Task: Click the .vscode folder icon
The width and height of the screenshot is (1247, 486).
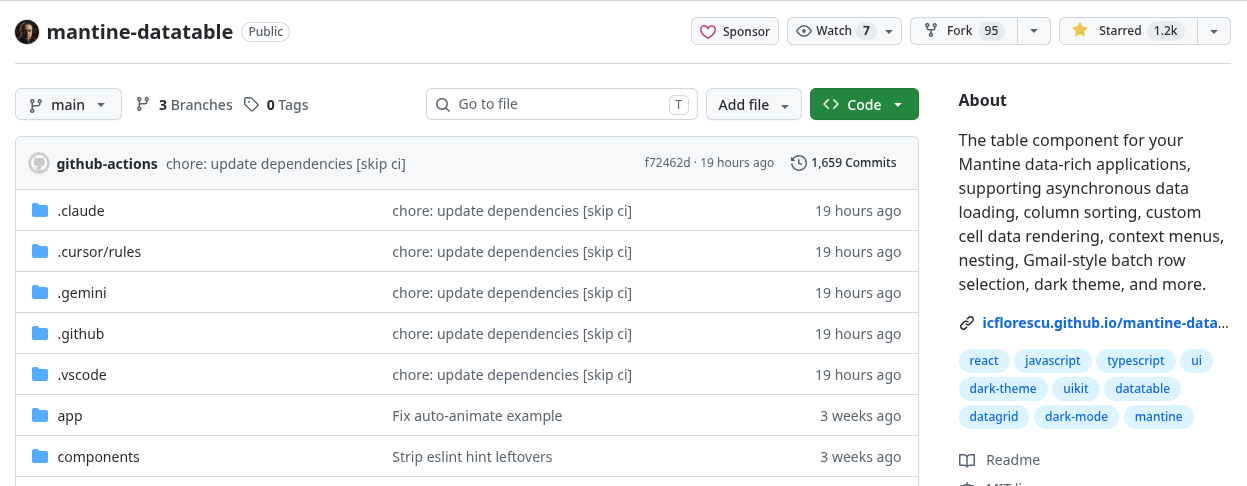Action: tap(40, 375)
